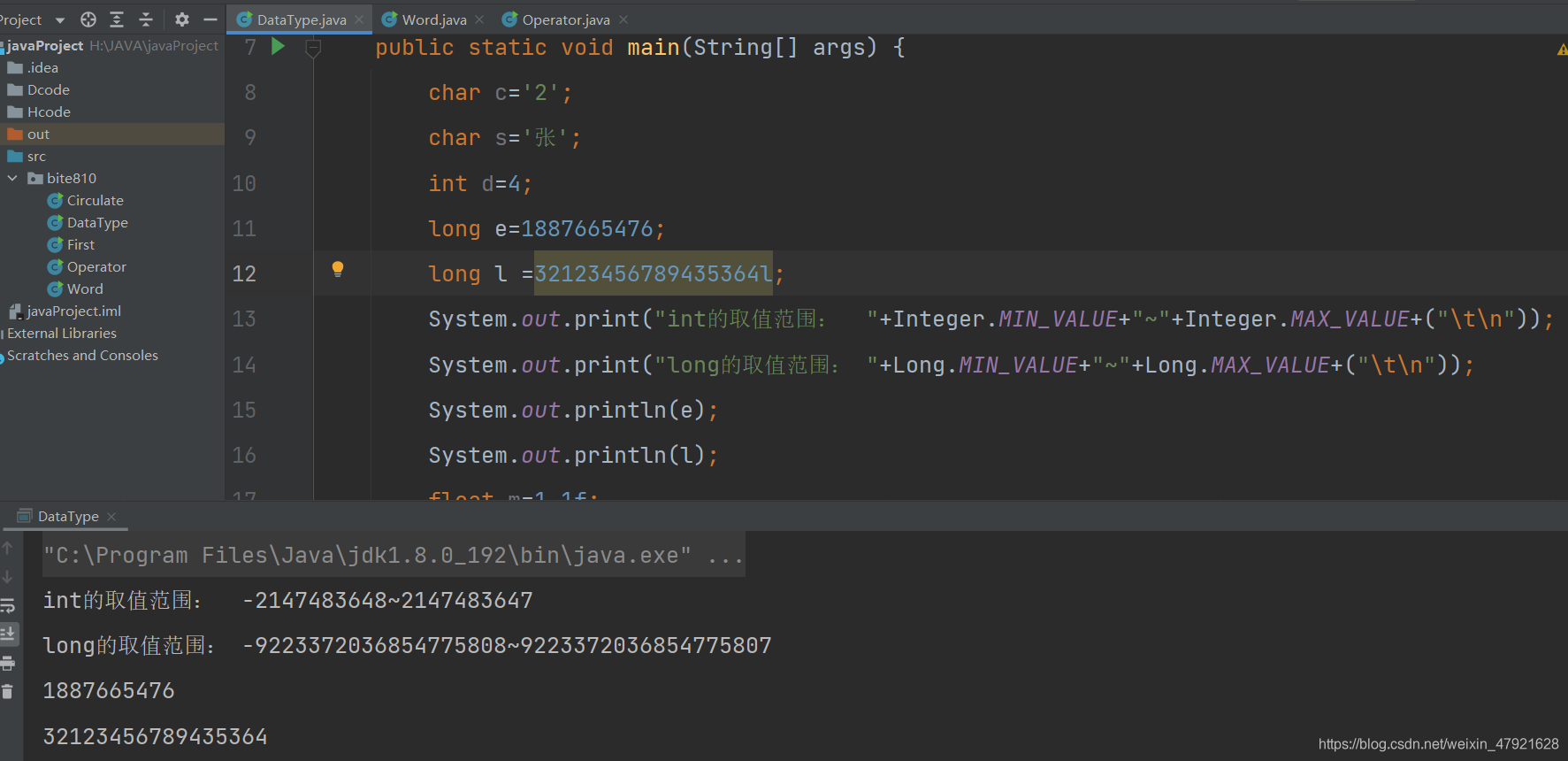Select the out folder
The image size is (1568, 761).
pos(38,135)
